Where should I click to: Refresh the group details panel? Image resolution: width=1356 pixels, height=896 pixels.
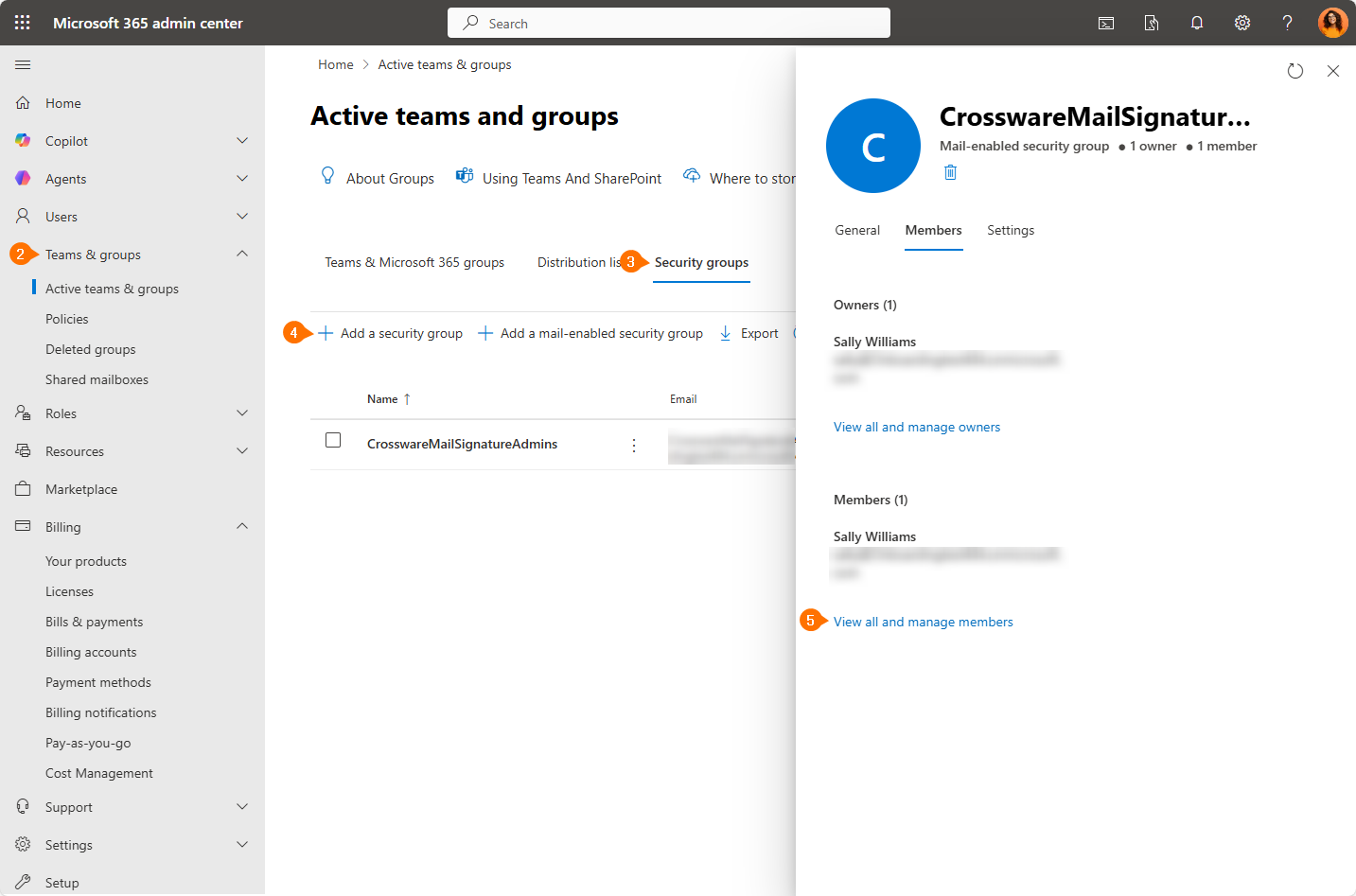[x=1294, y=71]
